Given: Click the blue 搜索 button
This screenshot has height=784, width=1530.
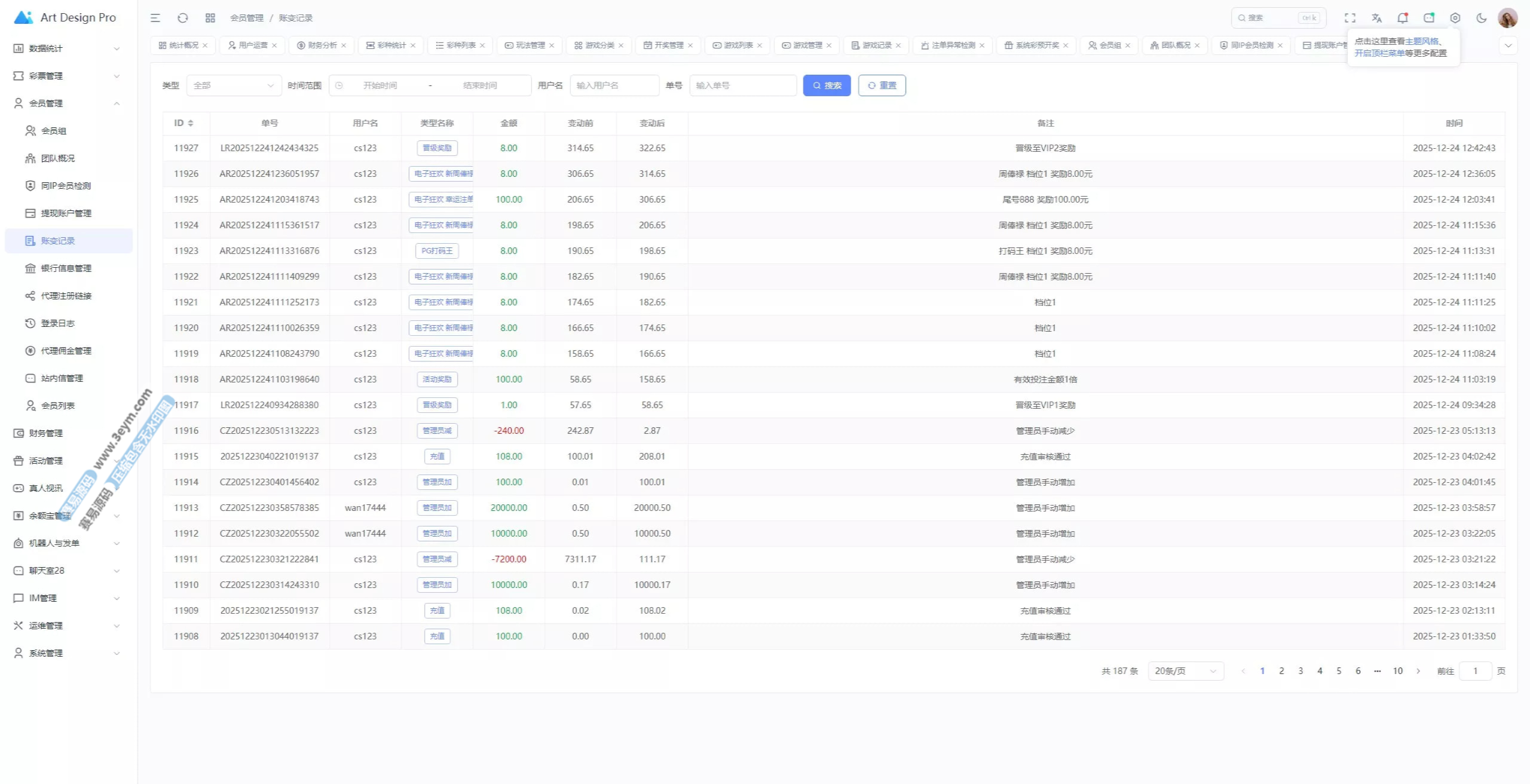Looking at the screenshot, I should point(827,85).
